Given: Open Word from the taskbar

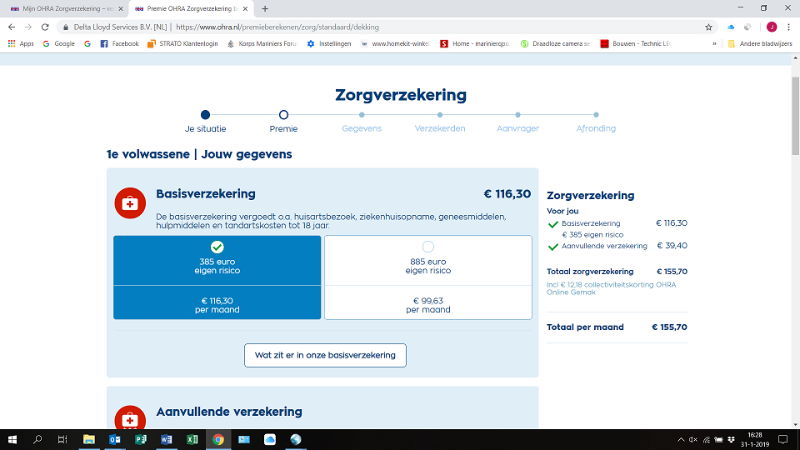Looking at the screenshot, I should point(166,439).
